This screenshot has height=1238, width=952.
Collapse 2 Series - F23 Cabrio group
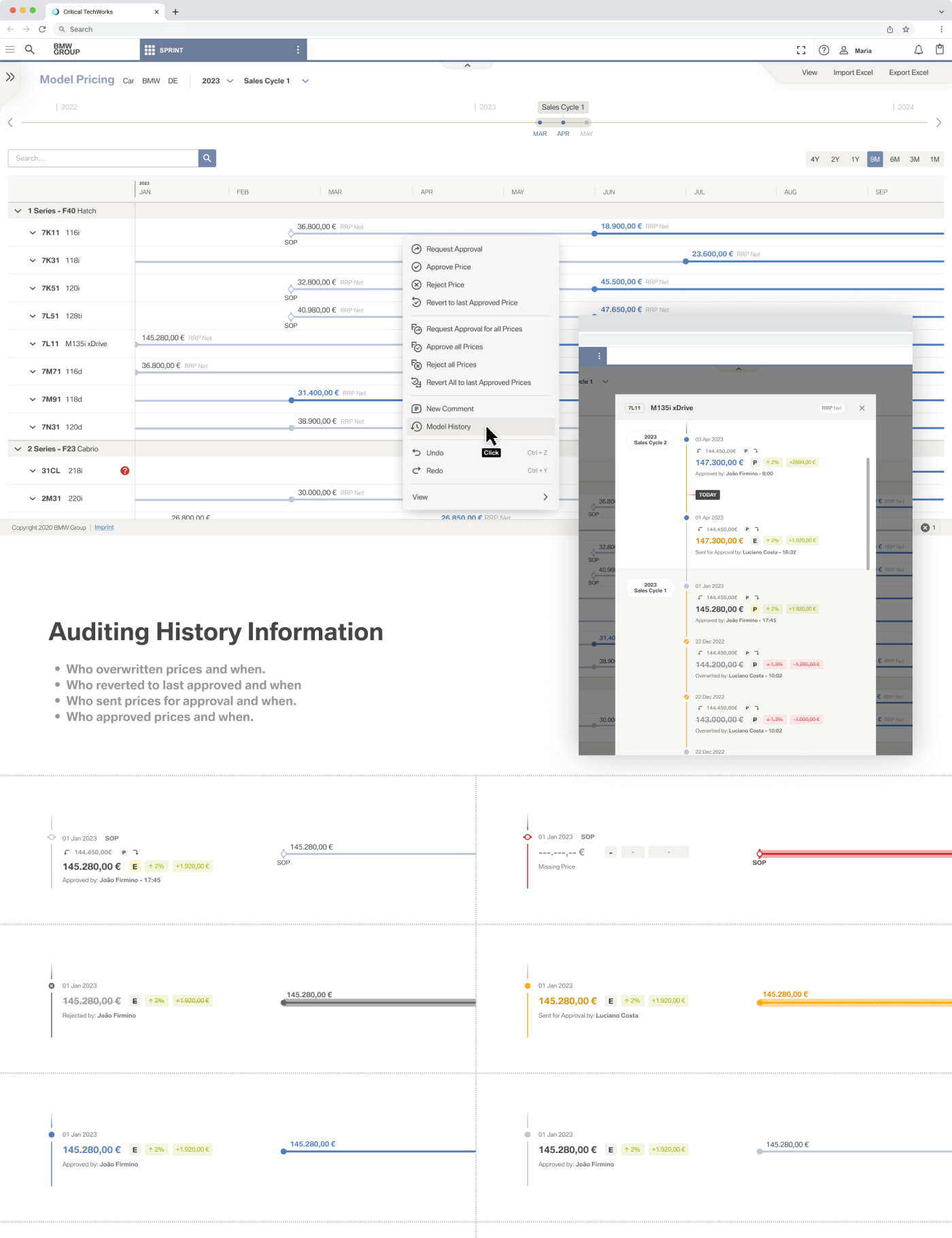point(18,449)
